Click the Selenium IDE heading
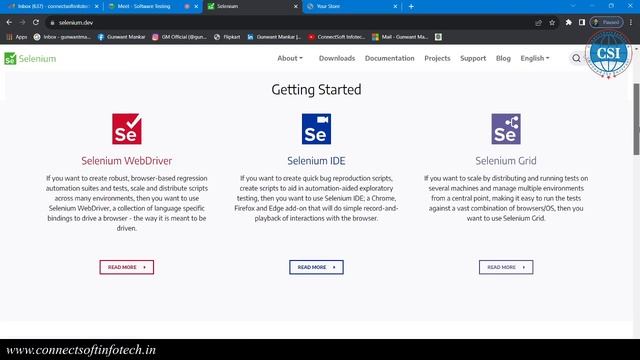This screenshot has height=360, width=640. (x=316, y=161)
